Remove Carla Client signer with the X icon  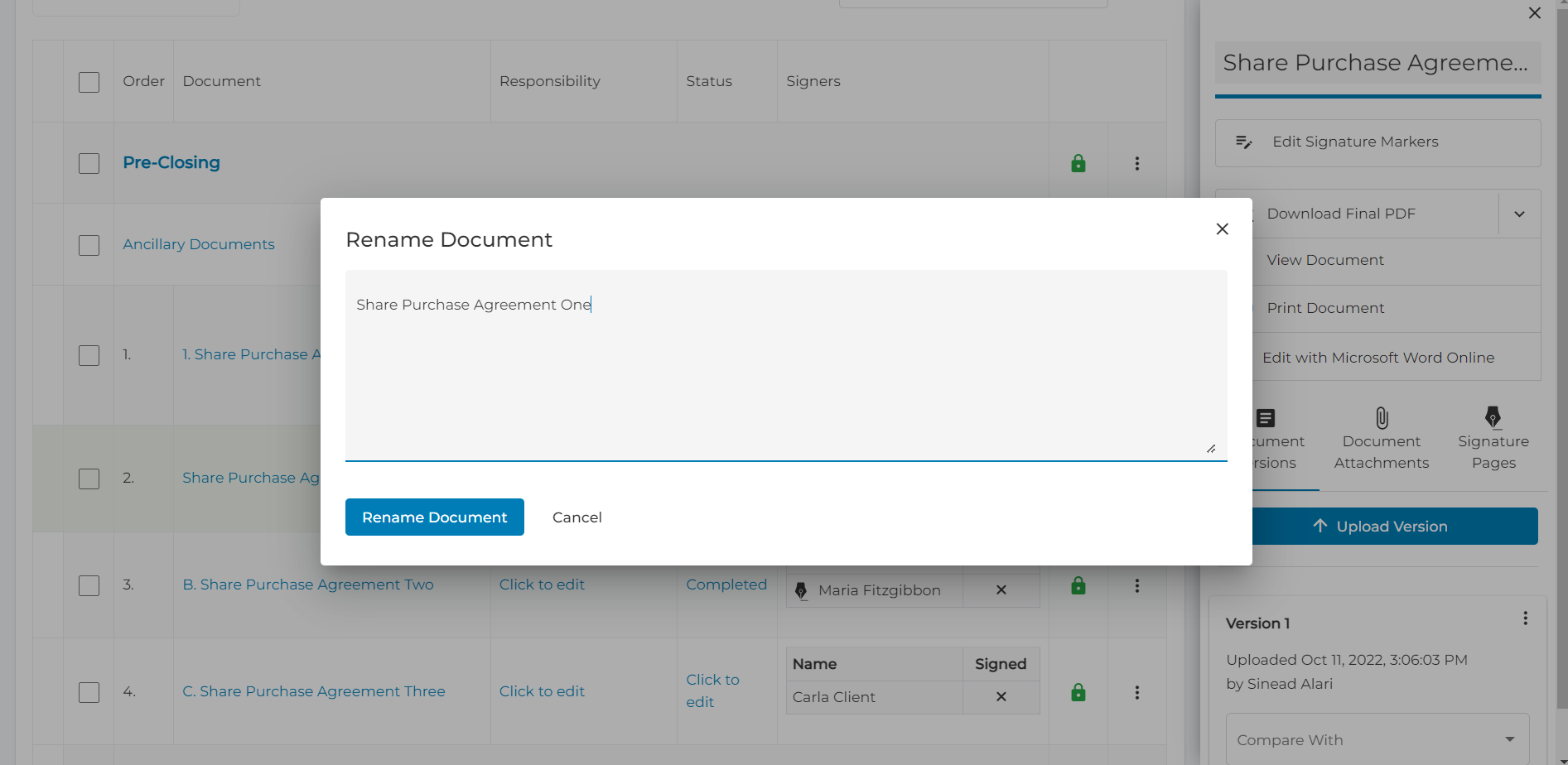click(x=1001, y=696)
